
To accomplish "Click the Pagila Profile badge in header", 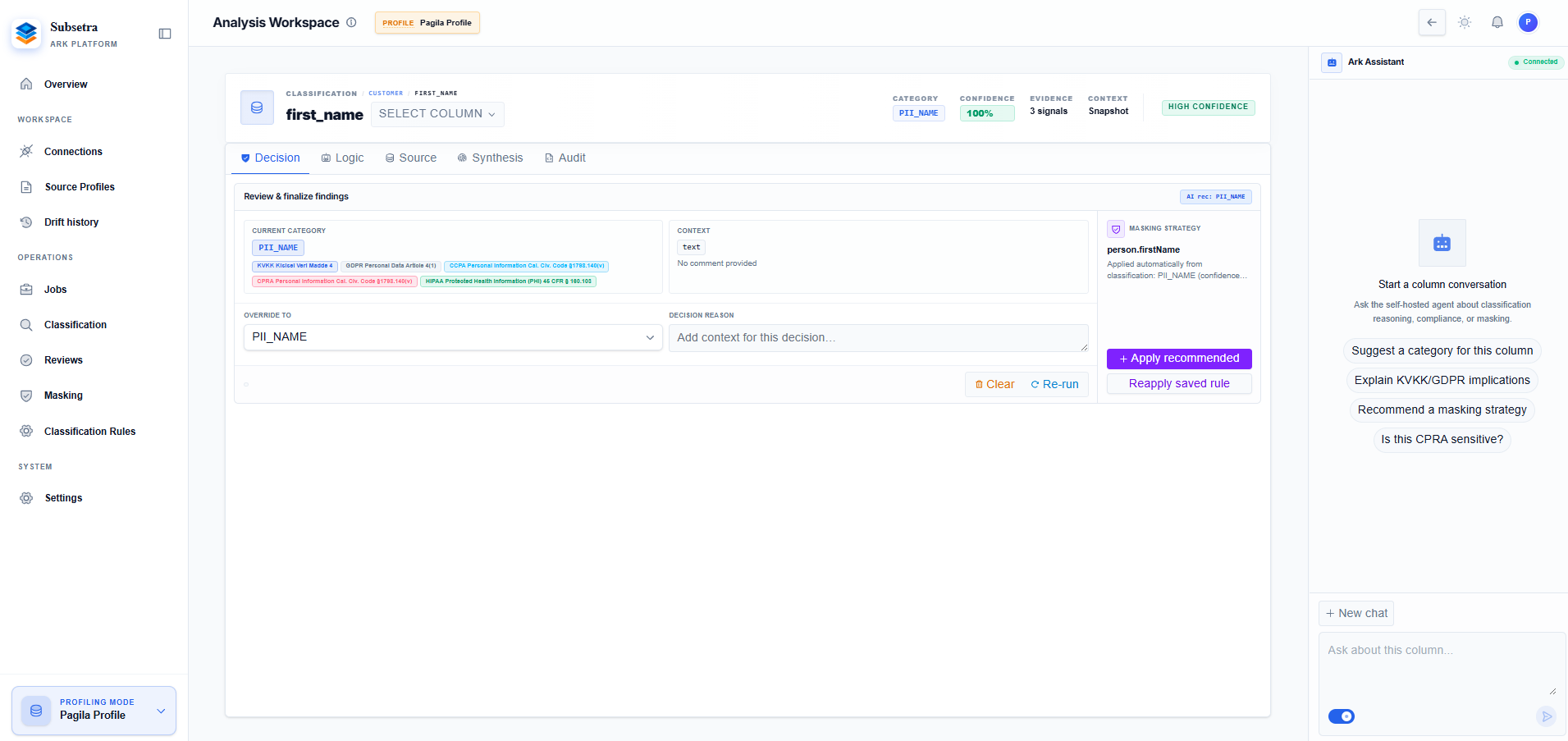I will [x=427, y=23].
